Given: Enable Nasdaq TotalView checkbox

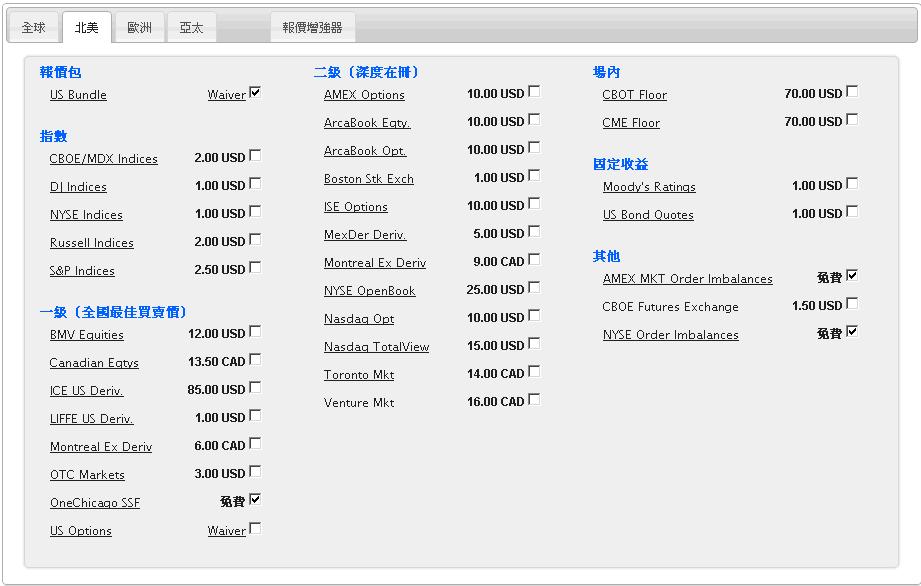Looking at the screenshot, I should click(x=534, y=343).
